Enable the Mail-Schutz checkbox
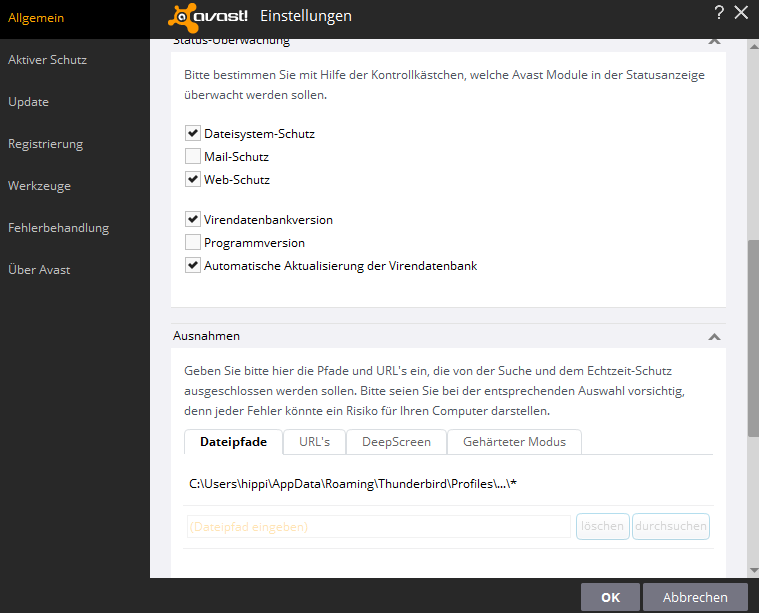The height and width of the screenshot is (613, 759). point(193,156)
